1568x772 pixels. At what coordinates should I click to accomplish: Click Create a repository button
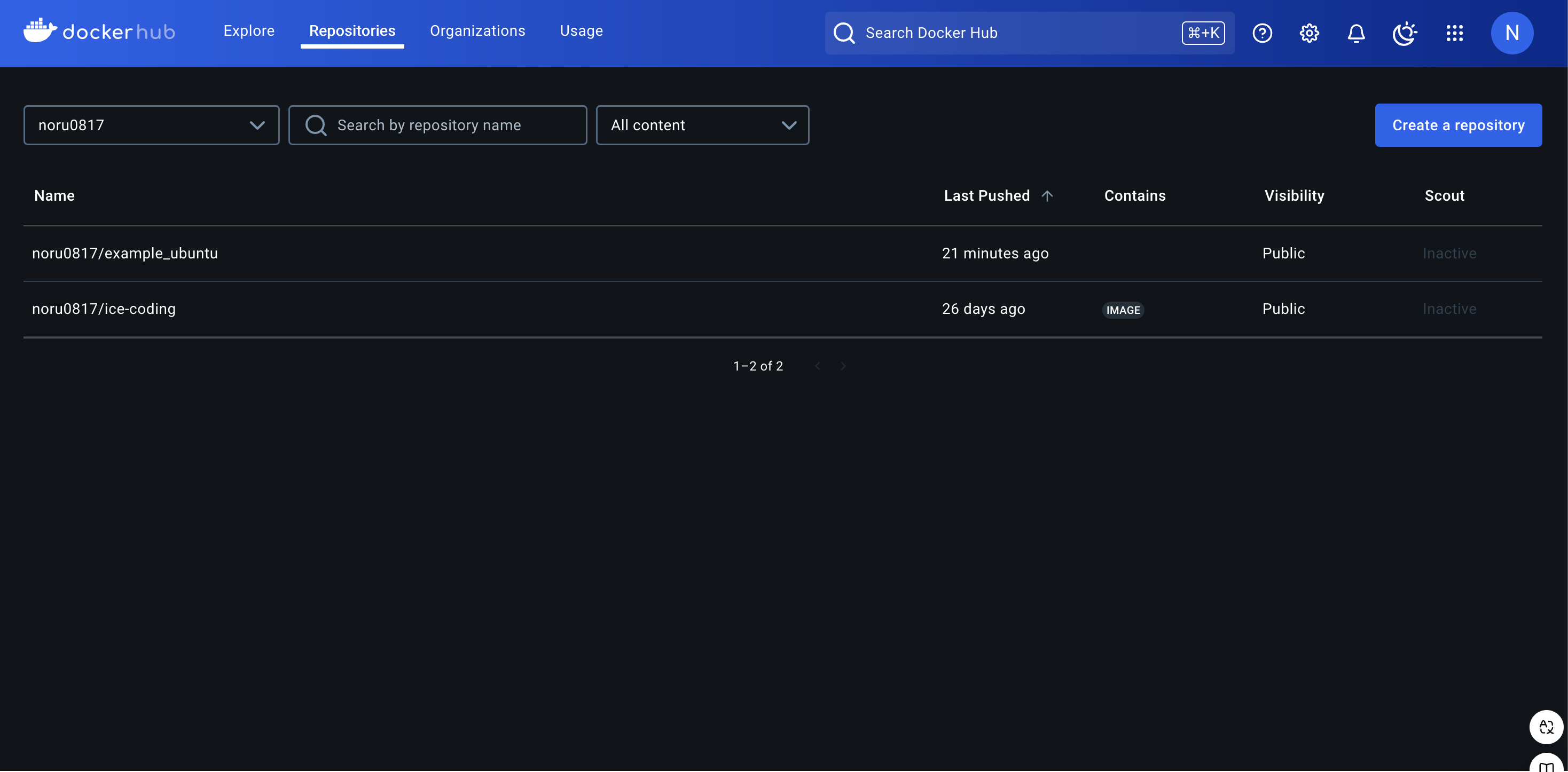point(1458,125)
